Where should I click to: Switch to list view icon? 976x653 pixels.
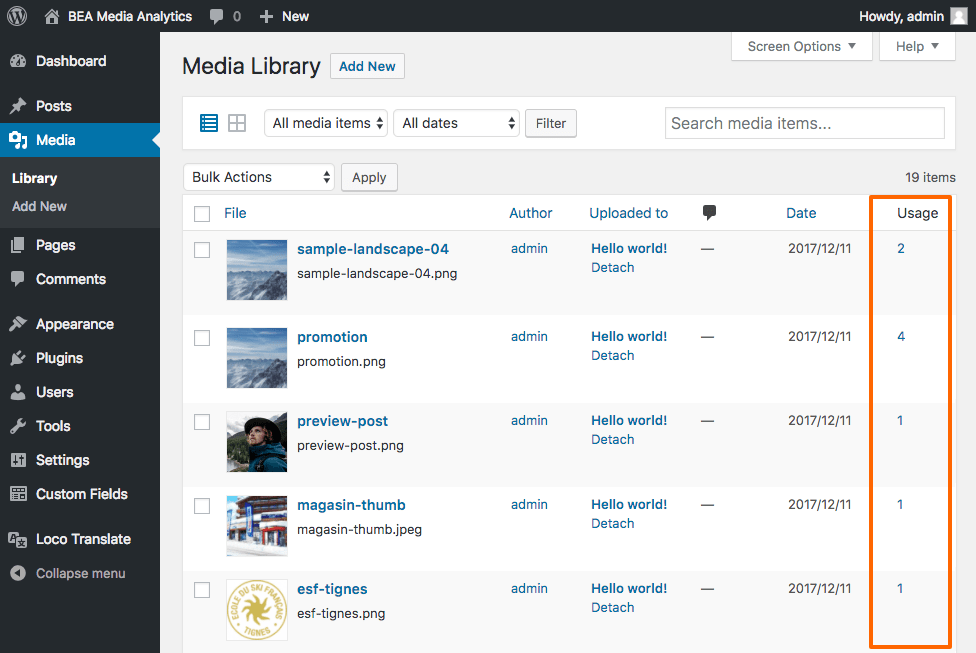(209, 123)
